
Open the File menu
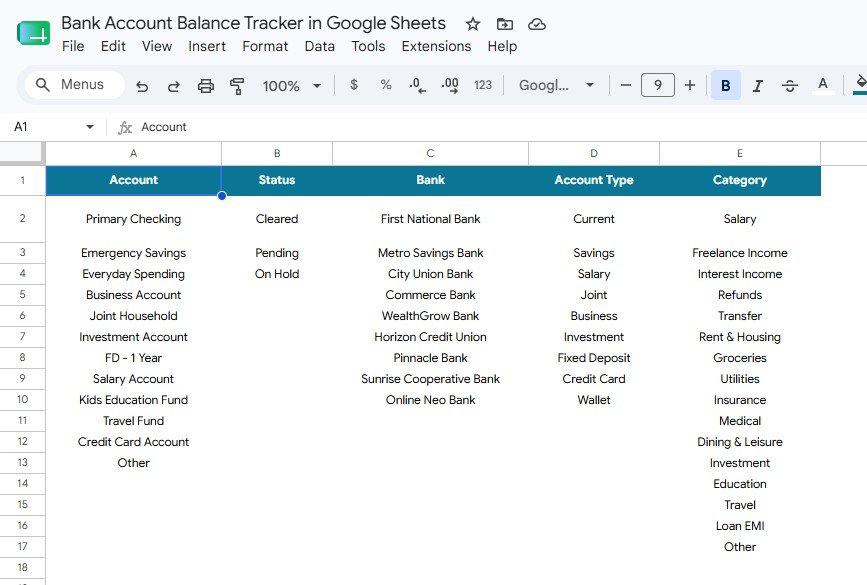coord(73,46)
